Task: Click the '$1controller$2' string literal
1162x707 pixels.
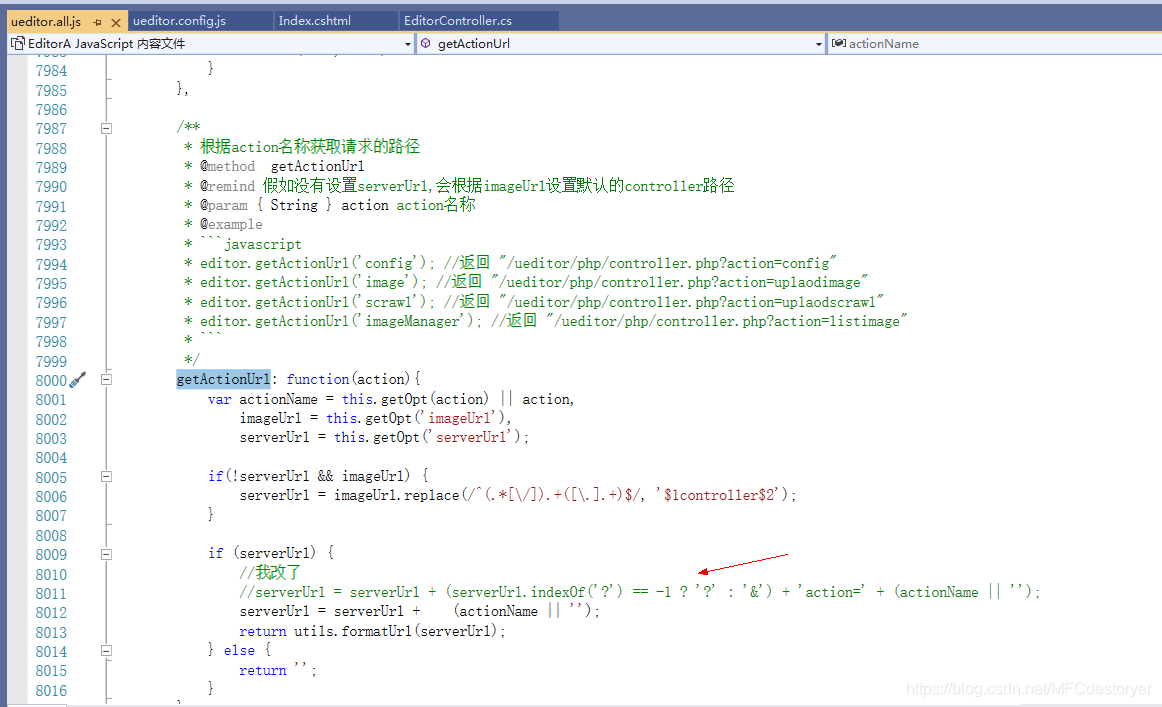Action: pos(721,495)
